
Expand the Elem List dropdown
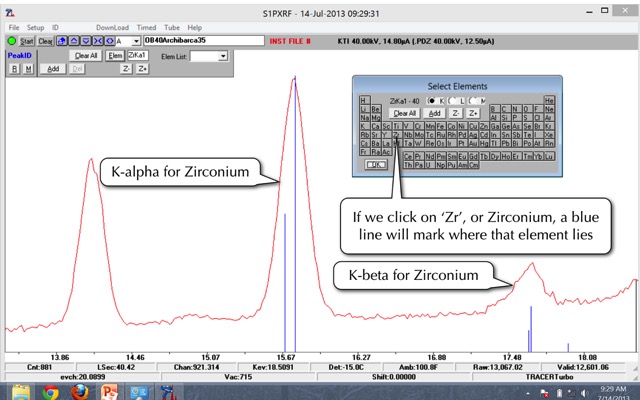point(223,56)
